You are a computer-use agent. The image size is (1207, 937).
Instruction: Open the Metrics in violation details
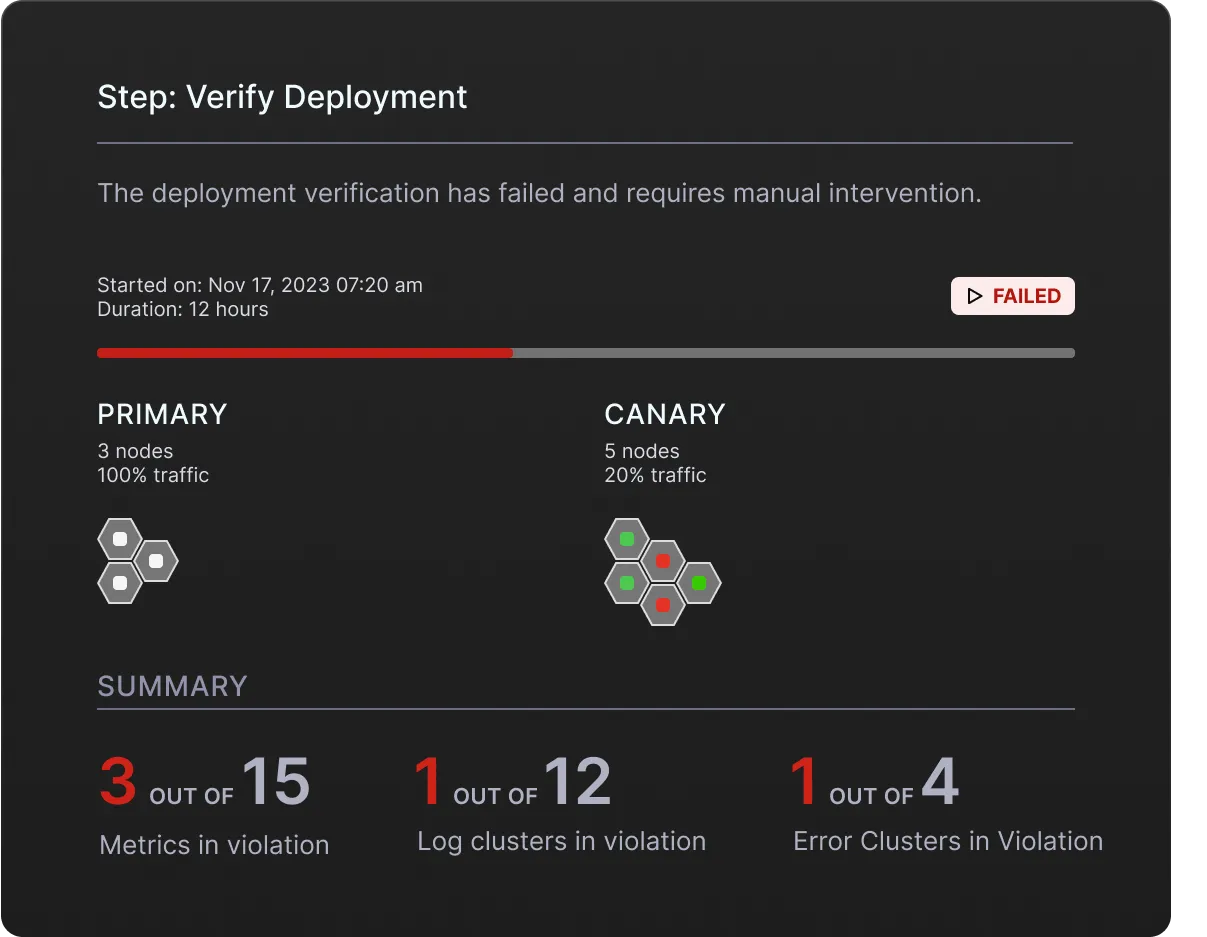tap(214, 844)
